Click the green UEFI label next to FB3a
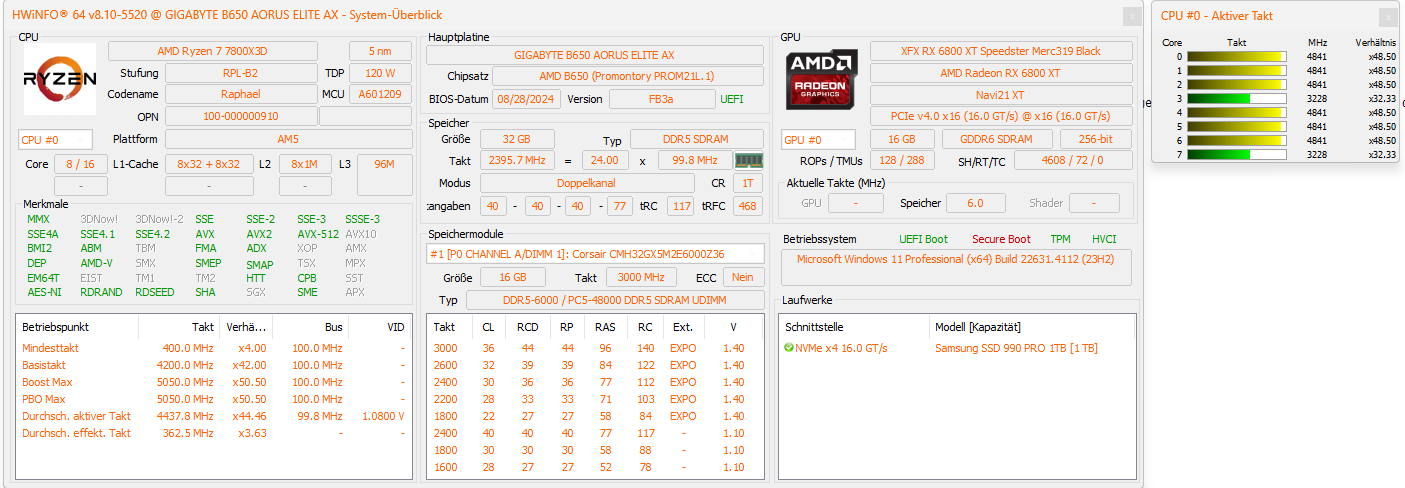This screenshot has width=1405, height=488. [732, 99]
